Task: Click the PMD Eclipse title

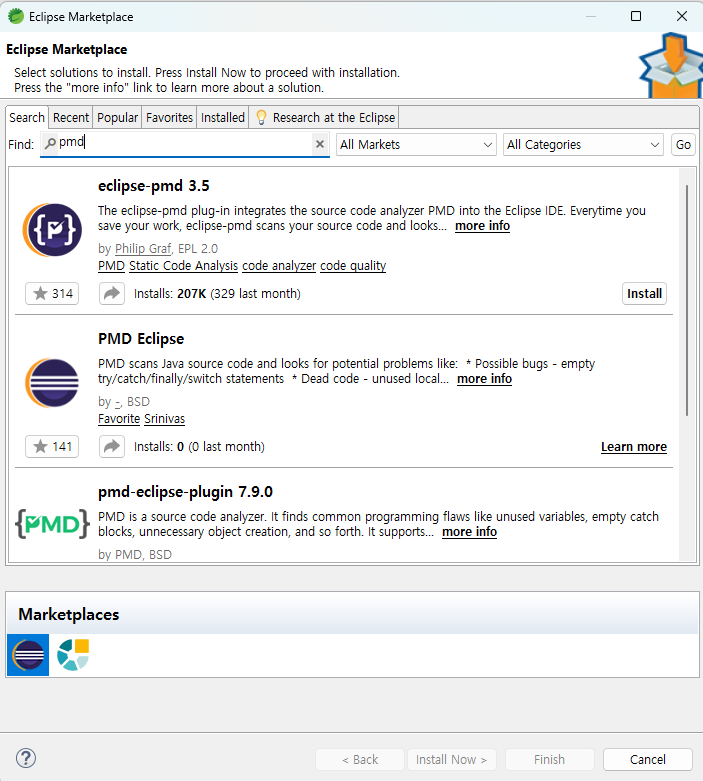Action: coord(141,339)
